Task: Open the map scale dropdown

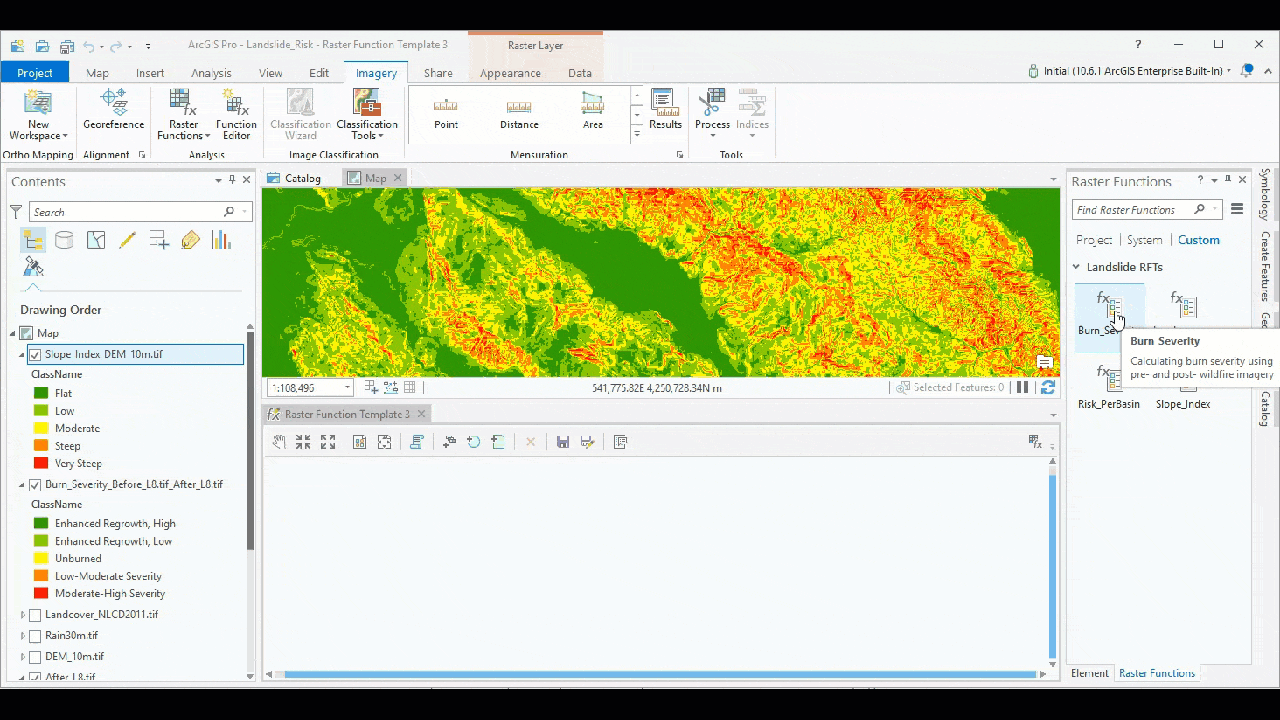Action: click(347, 387)
